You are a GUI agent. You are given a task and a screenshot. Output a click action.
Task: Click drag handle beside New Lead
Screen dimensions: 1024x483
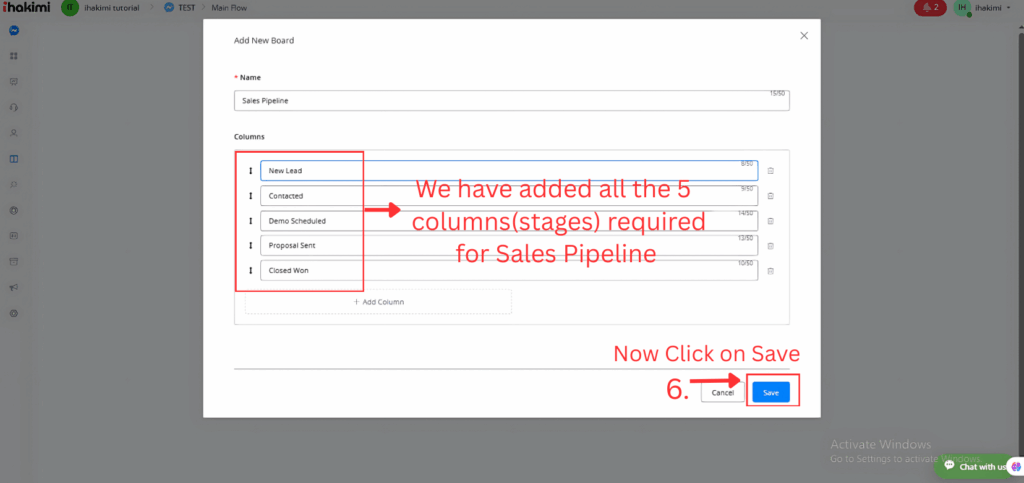click(250, 171)
